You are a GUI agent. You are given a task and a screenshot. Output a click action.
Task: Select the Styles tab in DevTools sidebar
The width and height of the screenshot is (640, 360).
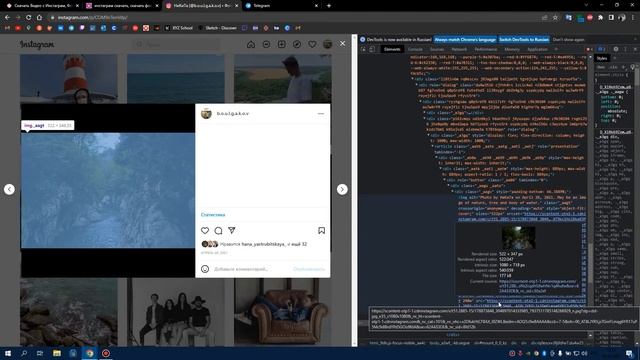click(602, 58)
